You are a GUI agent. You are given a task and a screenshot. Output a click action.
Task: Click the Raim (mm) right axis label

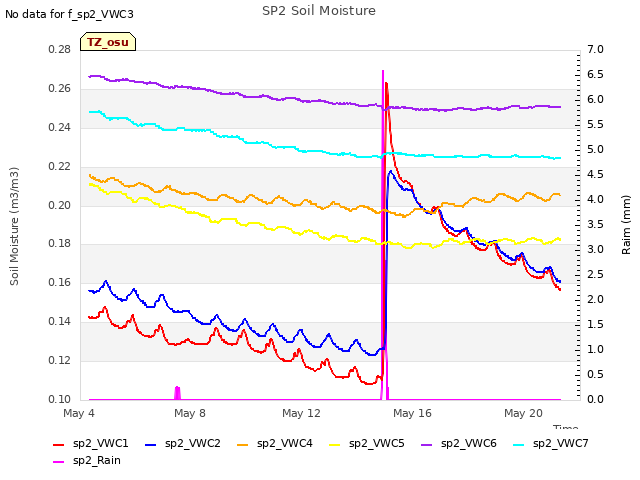(x=626, y=225)
